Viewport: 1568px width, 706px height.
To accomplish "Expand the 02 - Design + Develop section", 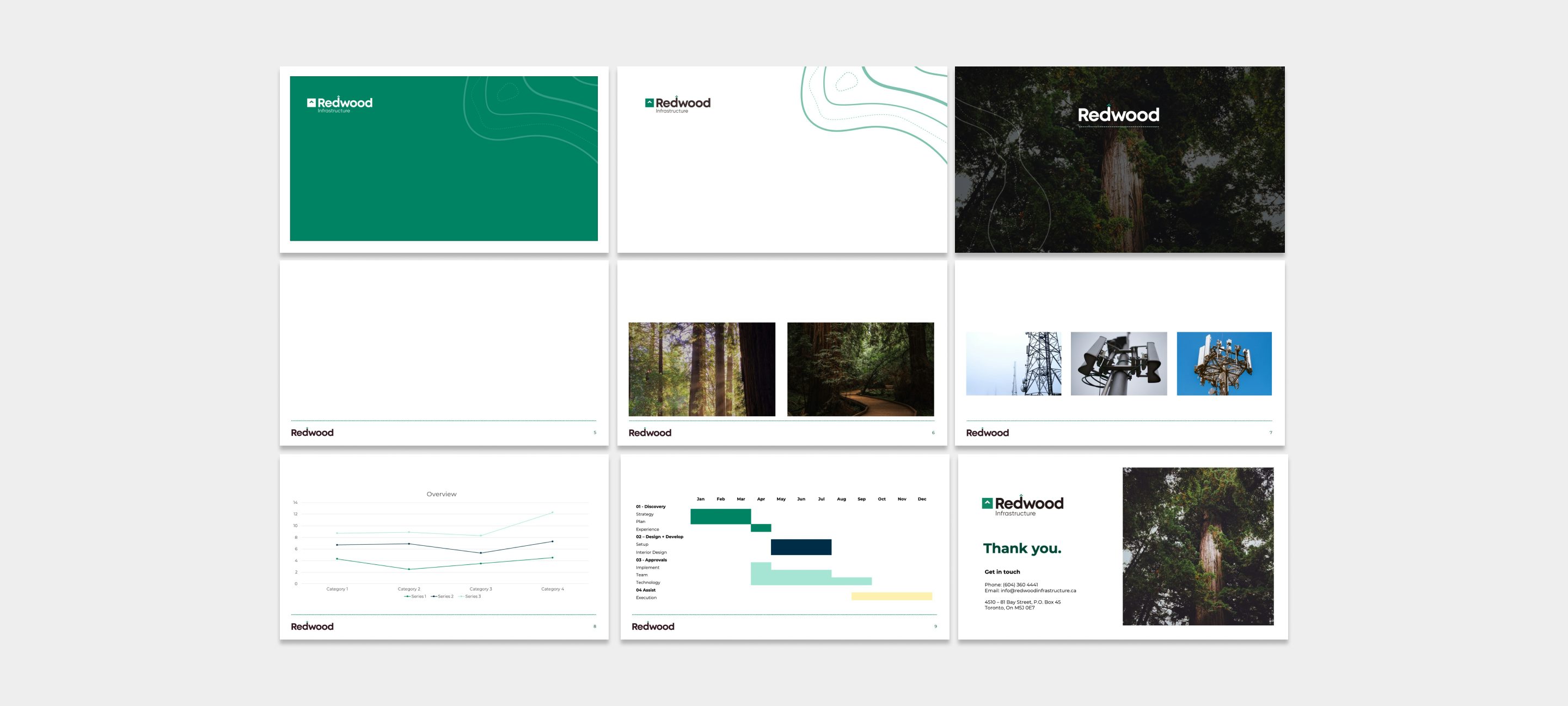I will pos(659,537).
